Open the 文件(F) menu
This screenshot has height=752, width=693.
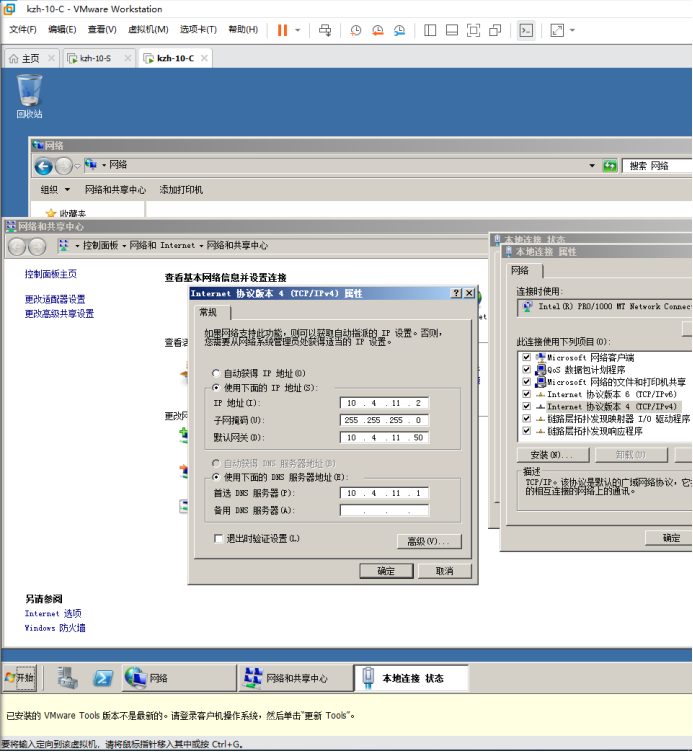click(23, 30)
